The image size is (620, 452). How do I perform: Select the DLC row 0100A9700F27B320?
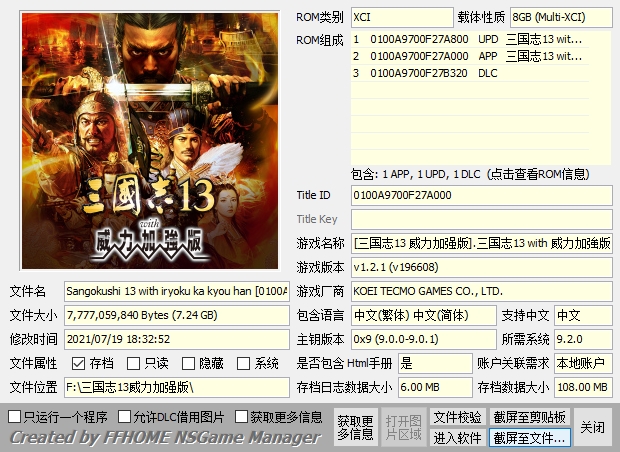pyautogui.click(x=470, y=74)
